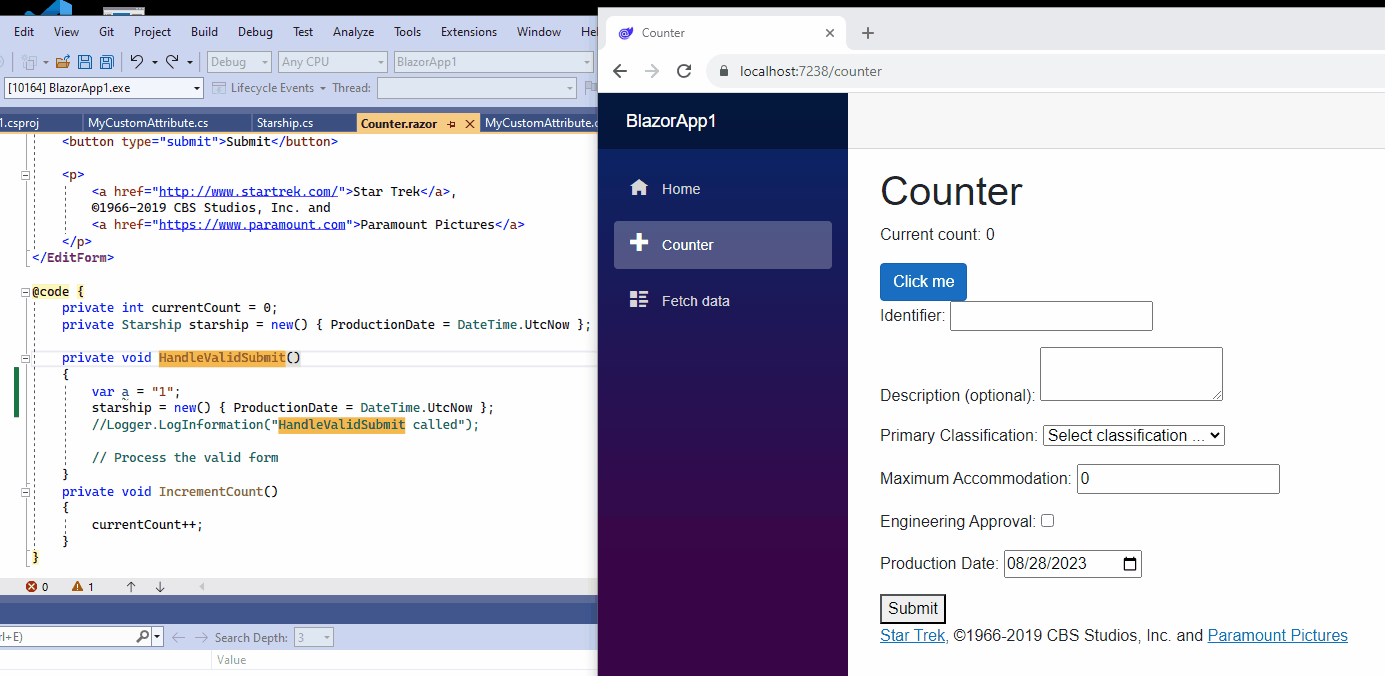Click the list icon next to Fetch data
The height and width of the screenshot is (676, 1385).
click(639, 299)
